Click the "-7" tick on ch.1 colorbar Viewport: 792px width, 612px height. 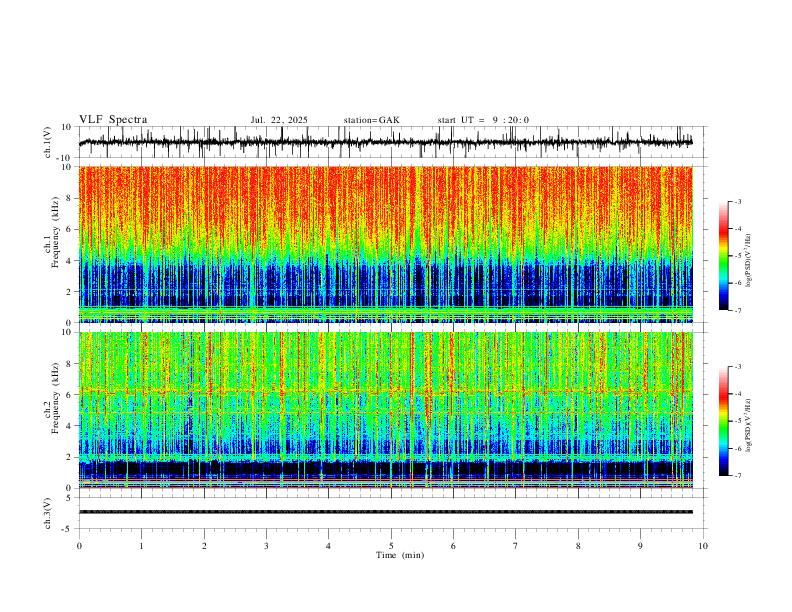coord(738,311)
